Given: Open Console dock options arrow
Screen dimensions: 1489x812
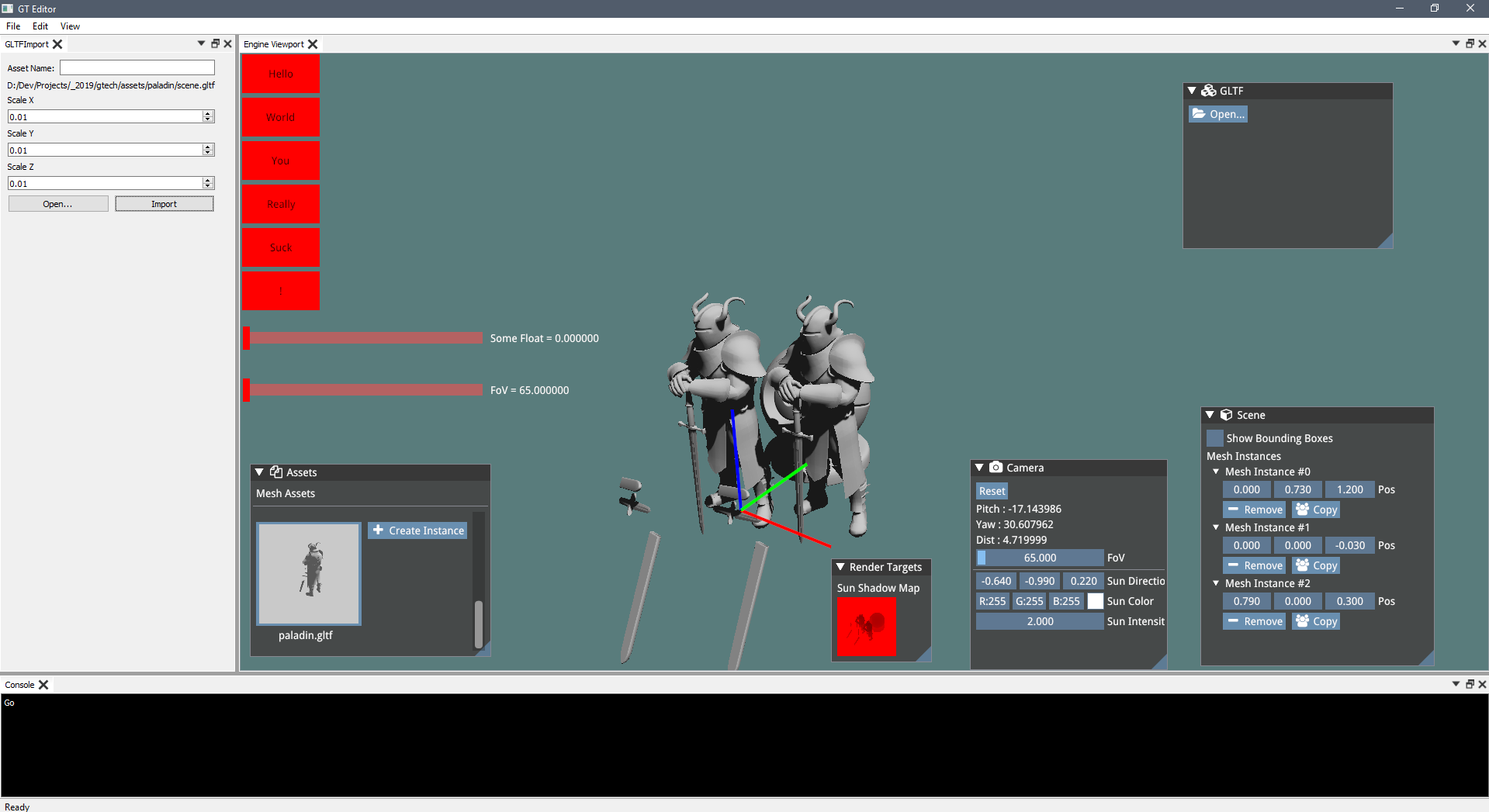Looking at the screenshot, I should 1456,684.
